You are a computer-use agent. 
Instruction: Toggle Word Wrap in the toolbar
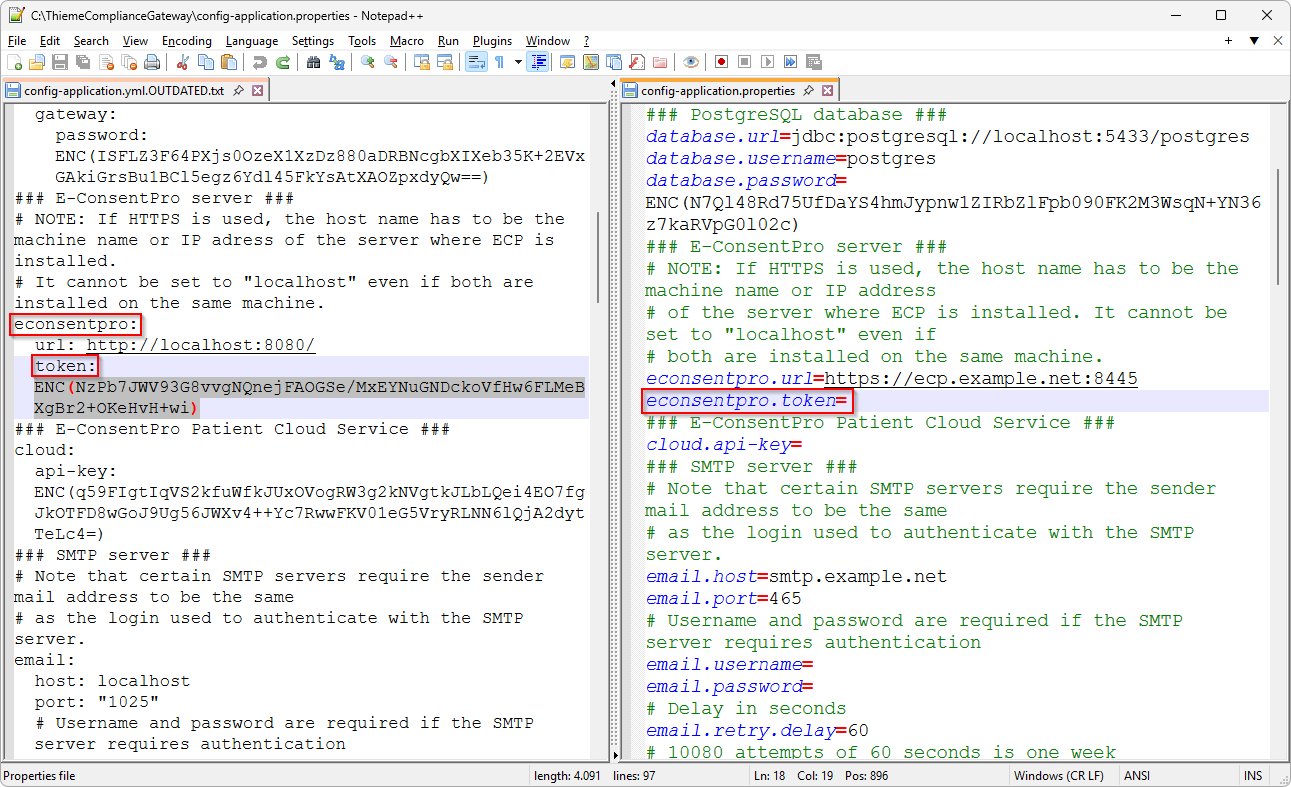tap(476, 62)
